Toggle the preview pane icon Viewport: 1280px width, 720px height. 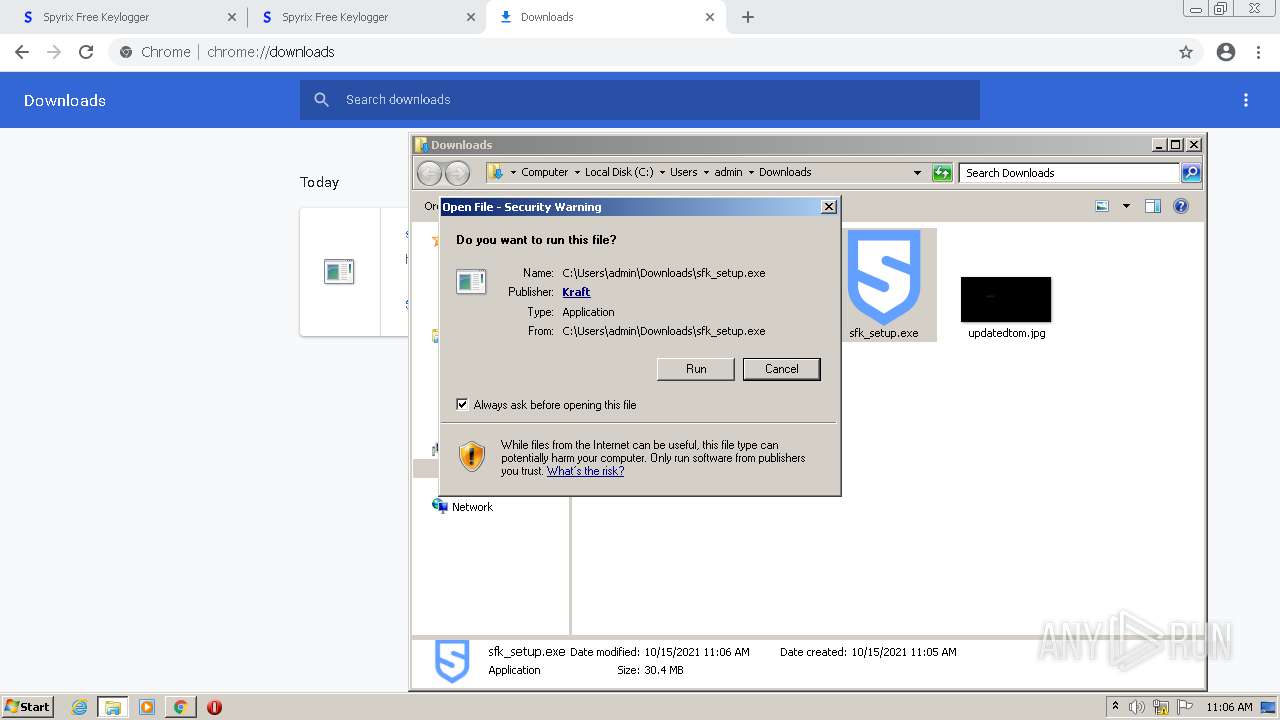click(x=1153, y=206)
